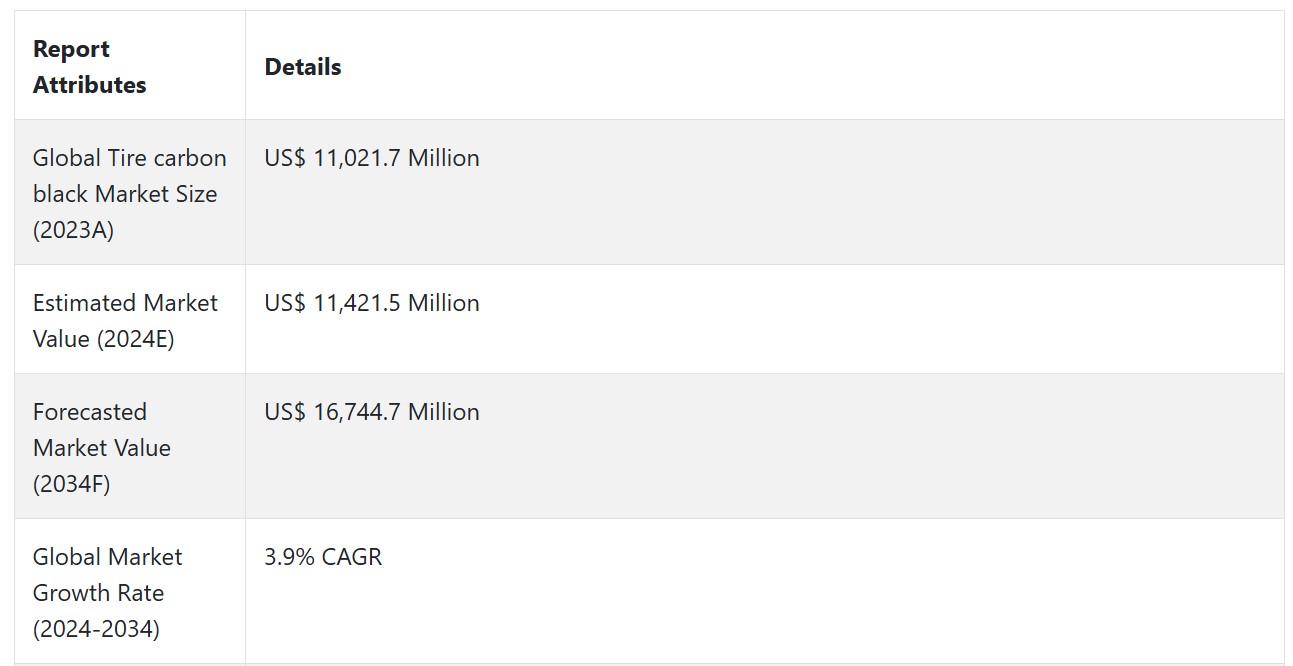Click the text black Market Size

pyautogui.click(x=125, y=194)
